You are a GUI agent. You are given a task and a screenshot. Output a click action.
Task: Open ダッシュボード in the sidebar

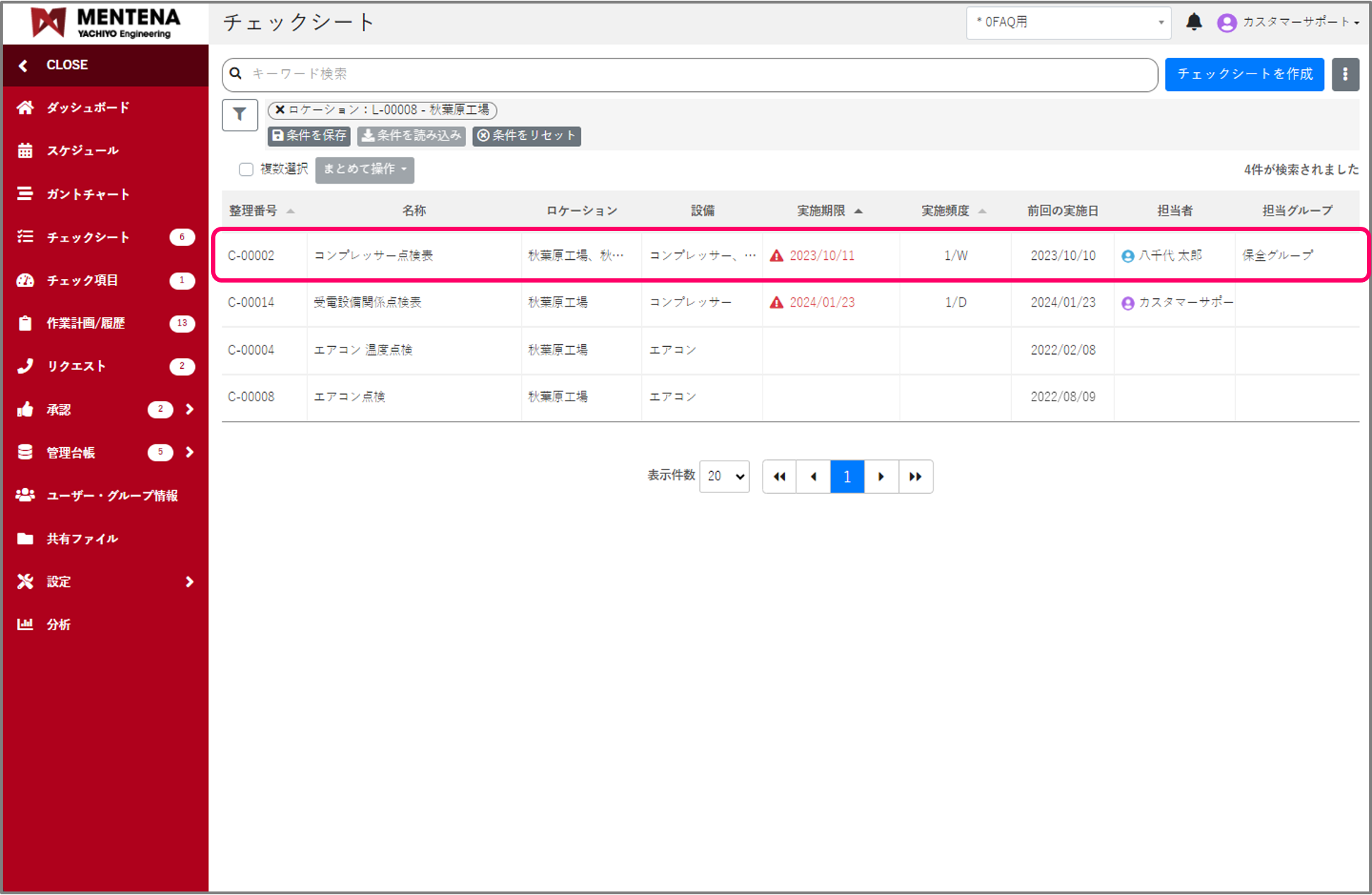[88, 107]
